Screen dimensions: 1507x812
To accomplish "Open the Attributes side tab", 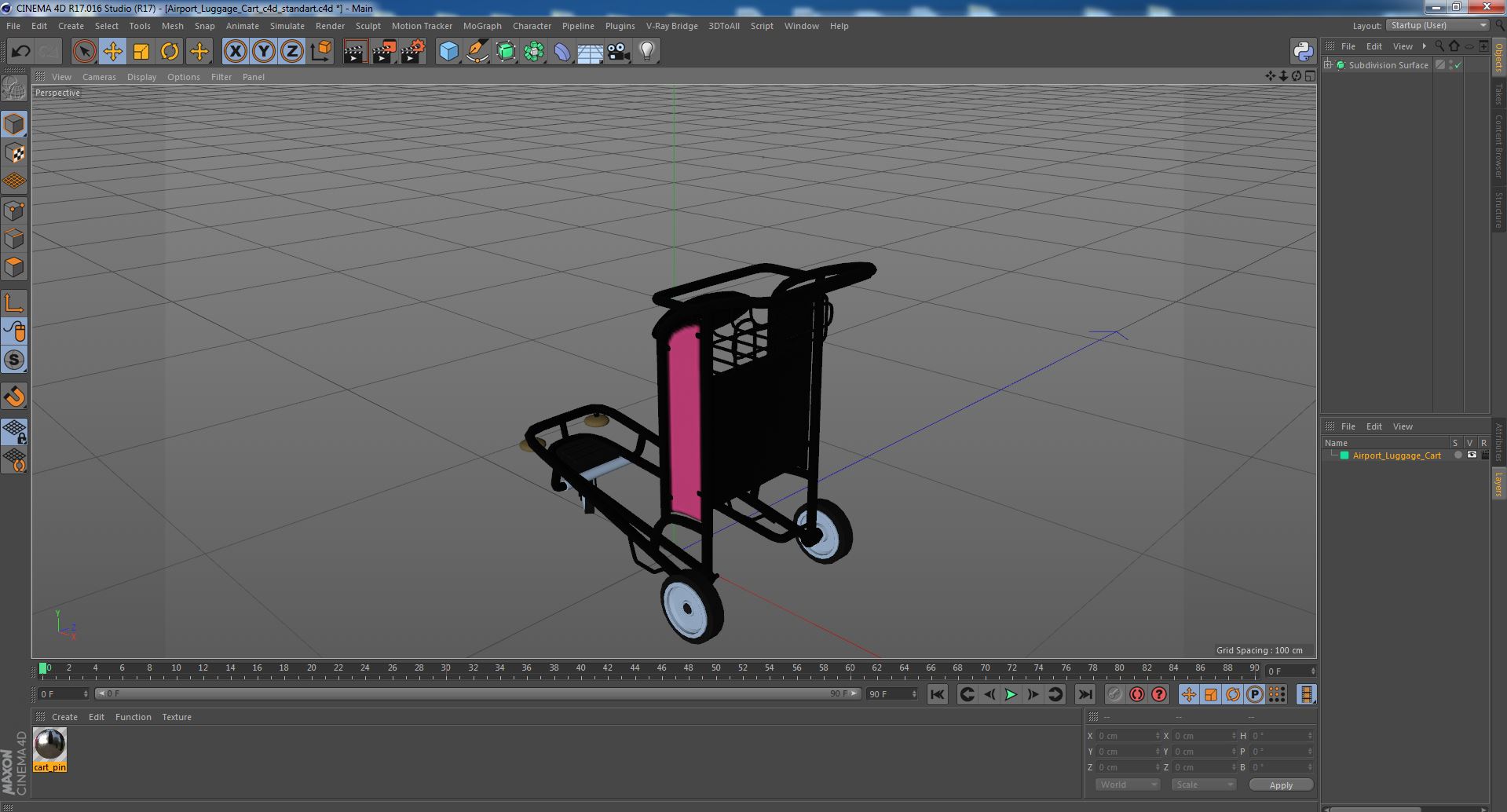I will pos(1498,442).
